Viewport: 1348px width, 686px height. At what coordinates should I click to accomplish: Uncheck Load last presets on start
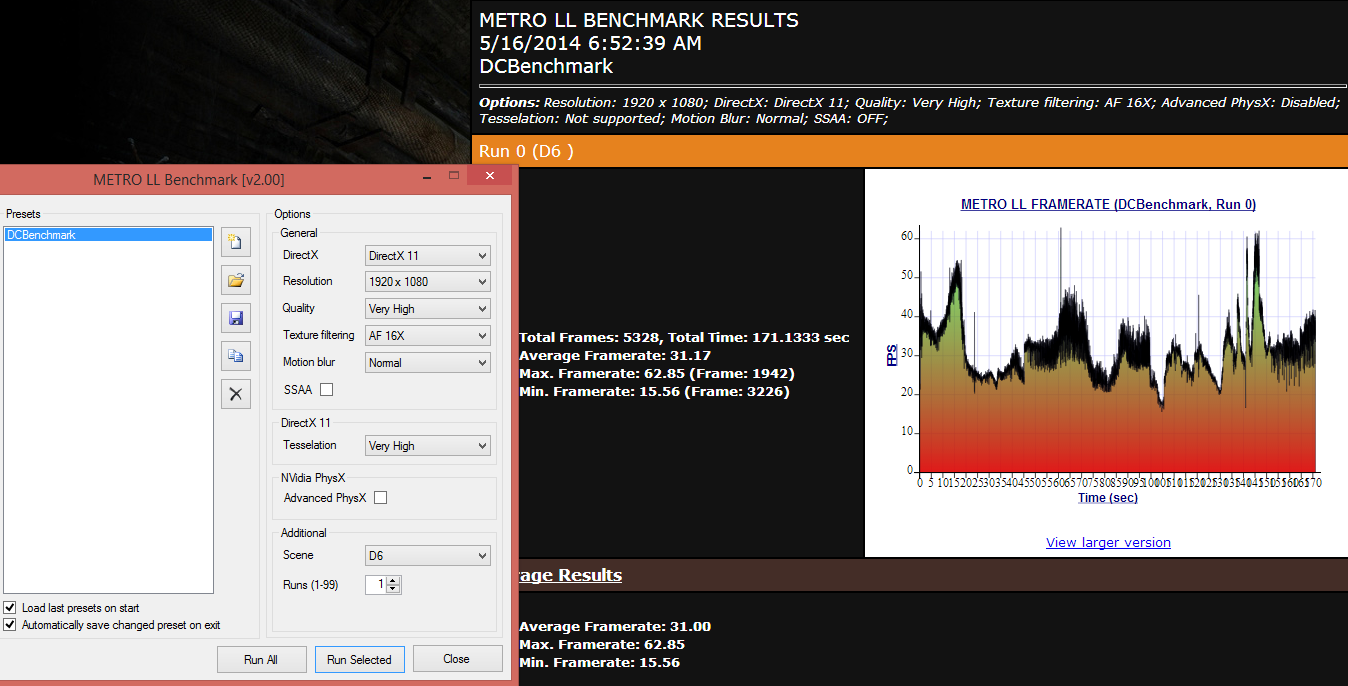tap(10, 608)
